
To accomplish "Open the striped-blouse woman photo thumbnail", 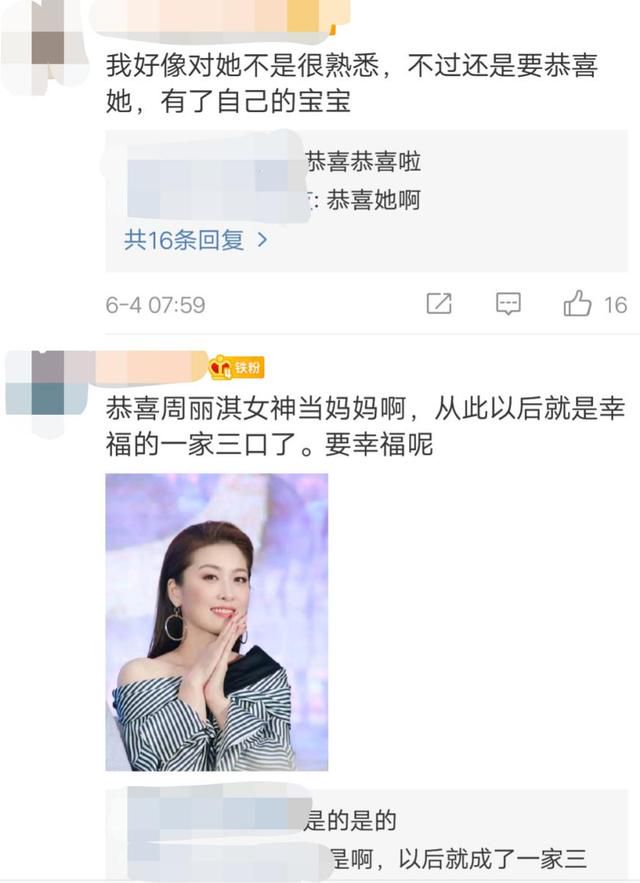I will click(x=217, y=622).
